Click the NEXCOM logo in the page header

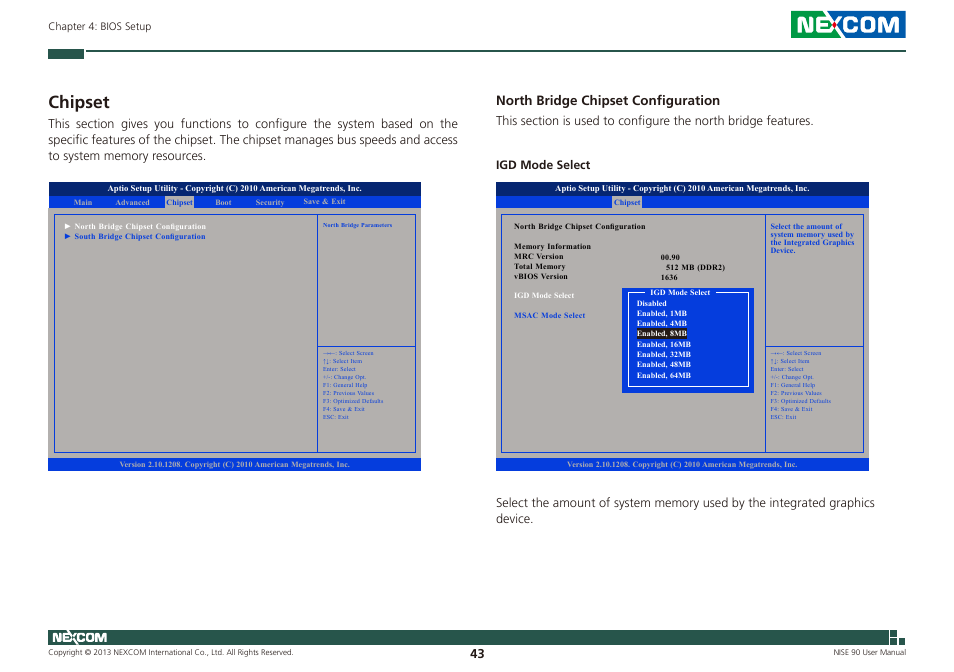pos(848,24)
